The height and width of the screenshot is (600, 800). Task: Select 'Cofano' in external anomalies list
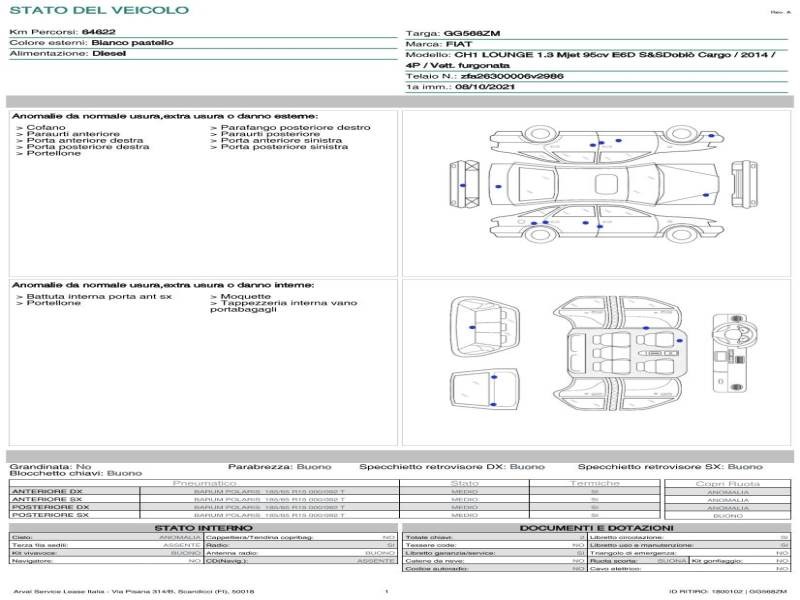tap(41, 128)
